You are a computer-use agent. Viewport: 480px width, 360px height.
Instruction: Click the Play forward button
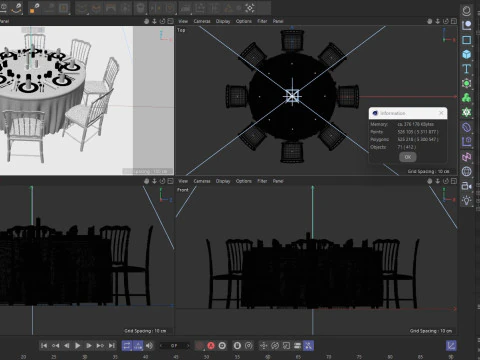[x=78, y=346]
